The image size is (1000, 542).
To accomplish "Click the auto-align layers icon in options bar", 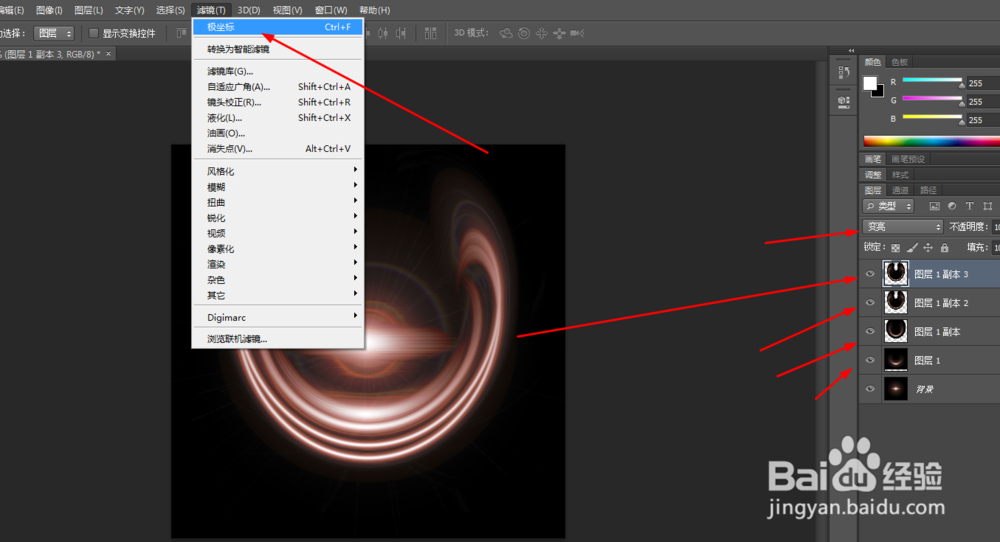I will click(x=430, y=33).
